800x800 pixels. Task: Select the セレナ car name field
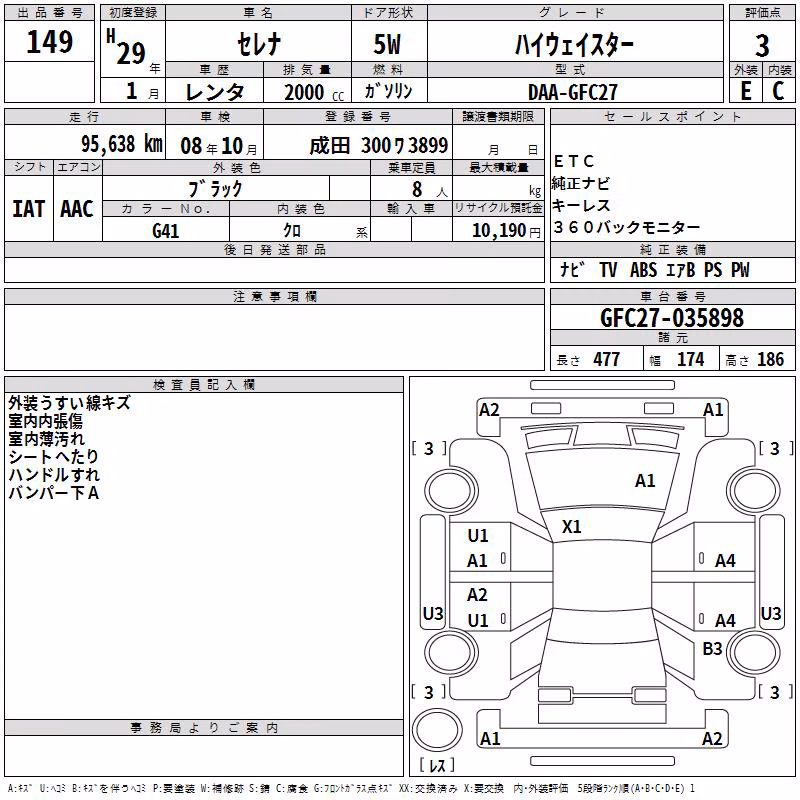point(258,43)
